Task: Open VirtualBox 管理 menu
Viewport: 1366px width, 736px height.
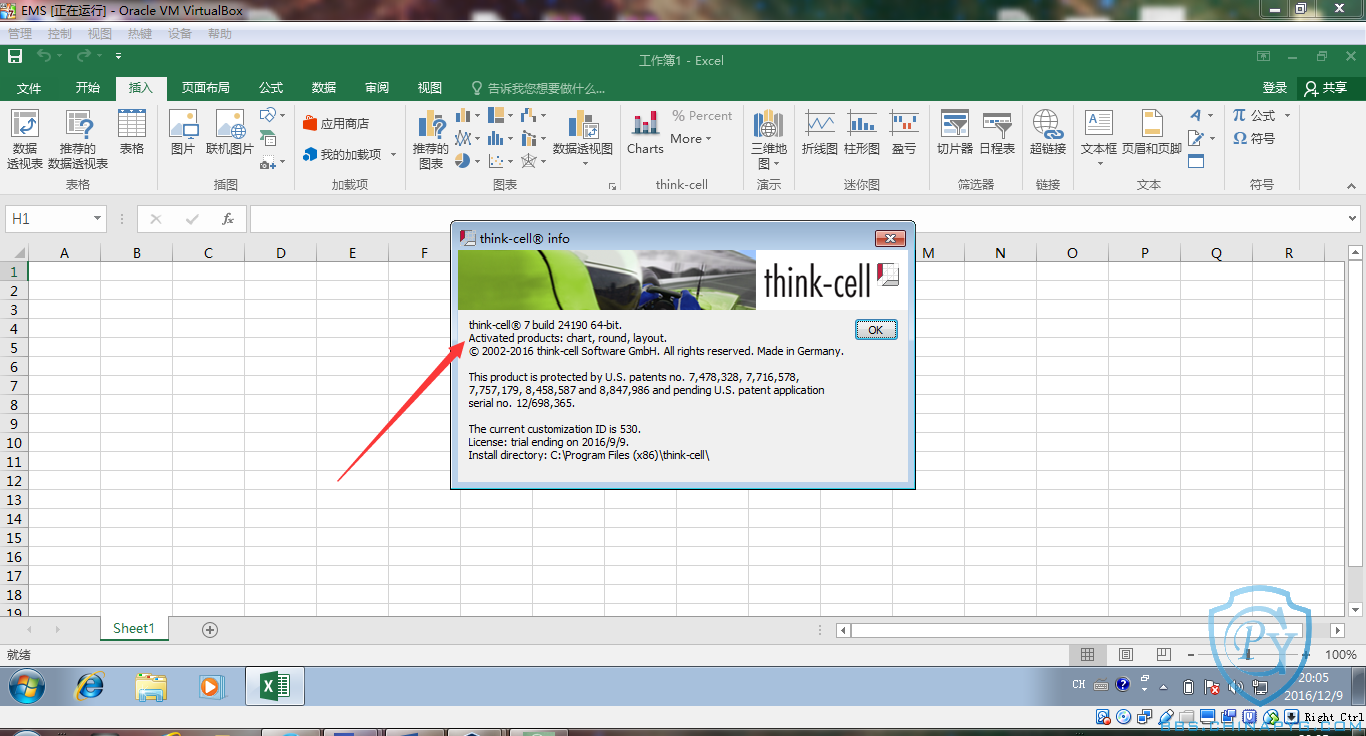Action: pos(19,34)
